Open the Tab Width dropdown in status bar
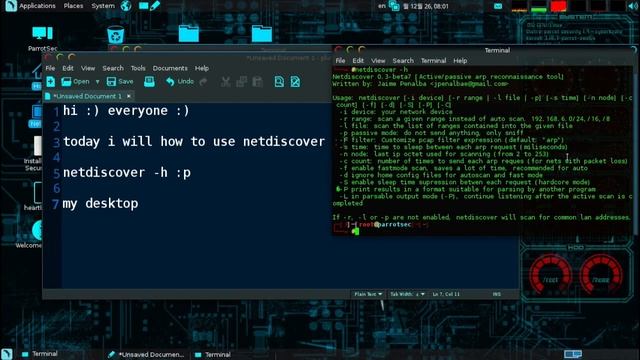Screen dimensions: 640x360 (x=407, y=294)
